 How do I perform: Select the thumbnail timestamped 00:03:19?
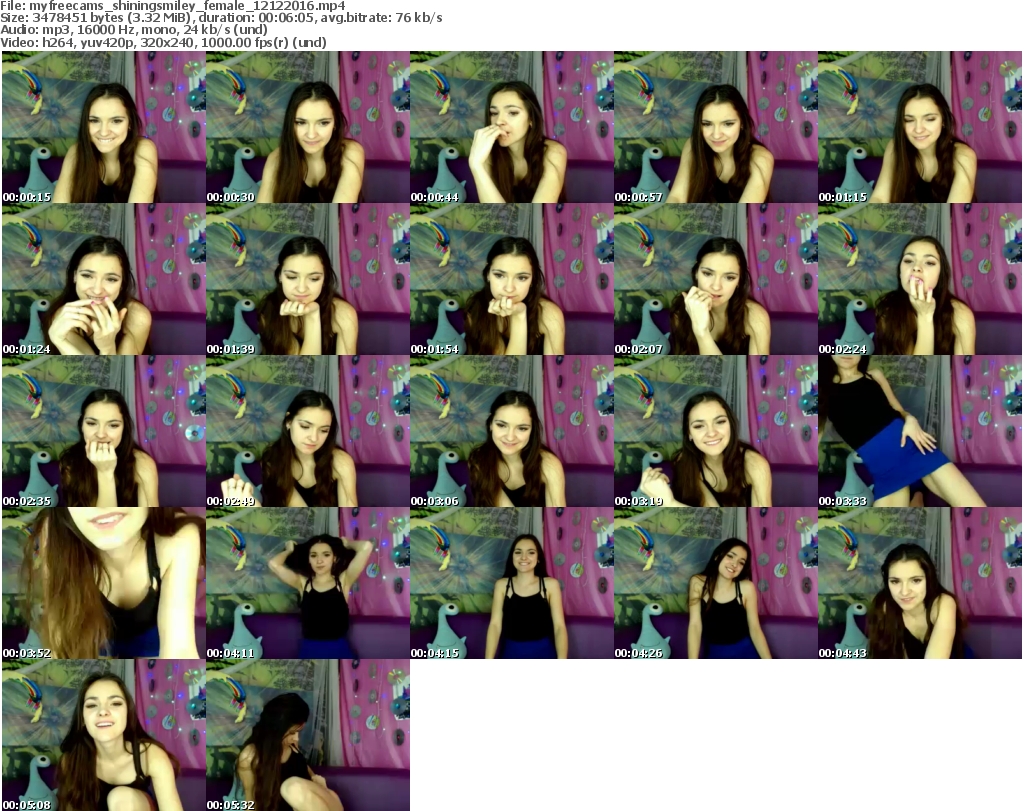tap(715, 431)
